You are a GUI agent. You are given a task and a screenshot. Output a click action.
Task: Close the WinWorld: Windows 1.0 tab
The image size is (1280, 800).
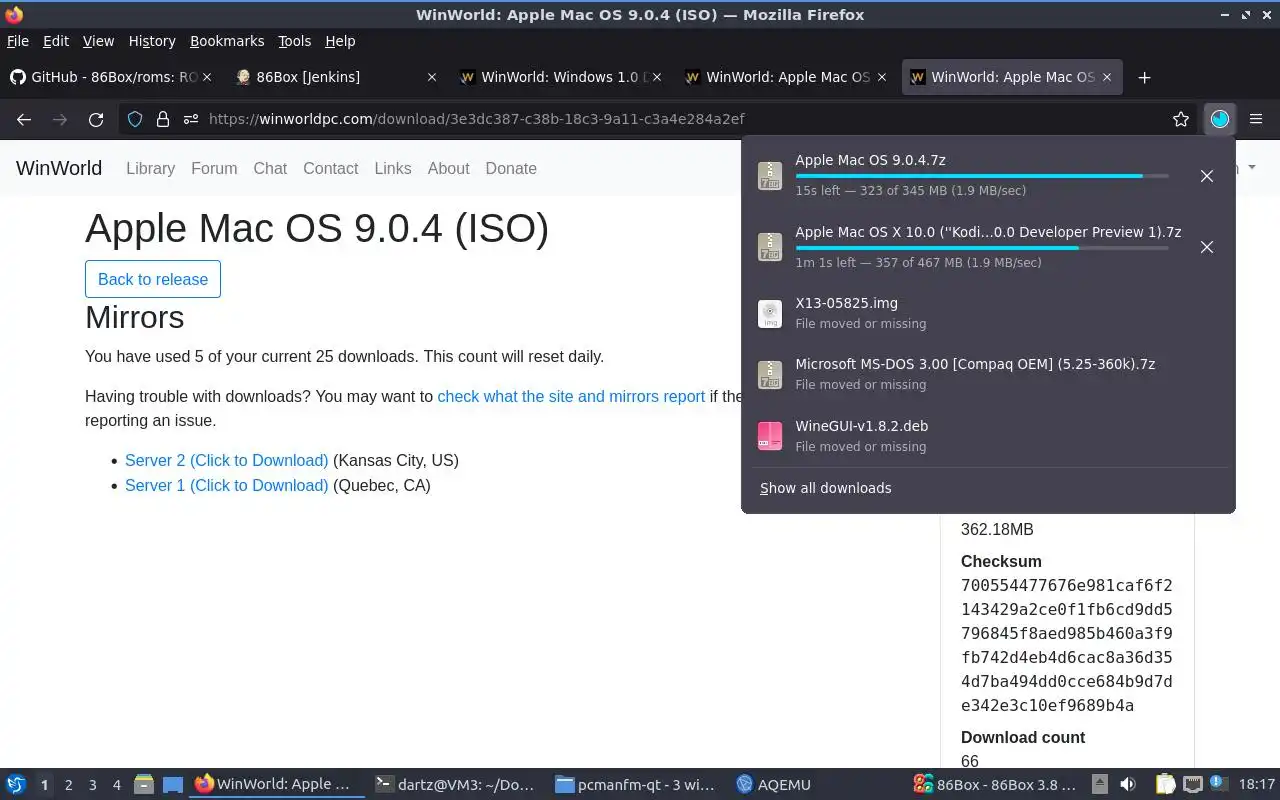point(657,77)
